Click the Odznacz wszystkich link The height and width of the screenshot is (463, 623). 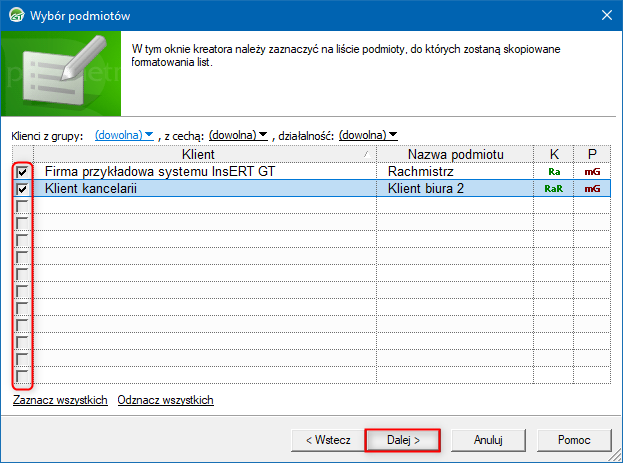coord(165,400)
